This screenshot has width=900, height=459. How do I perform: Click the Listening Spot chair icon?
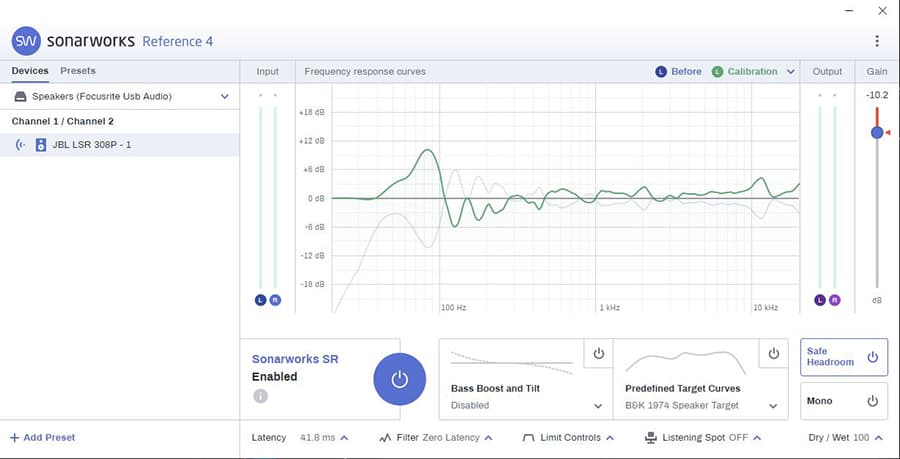pos(650,438)
